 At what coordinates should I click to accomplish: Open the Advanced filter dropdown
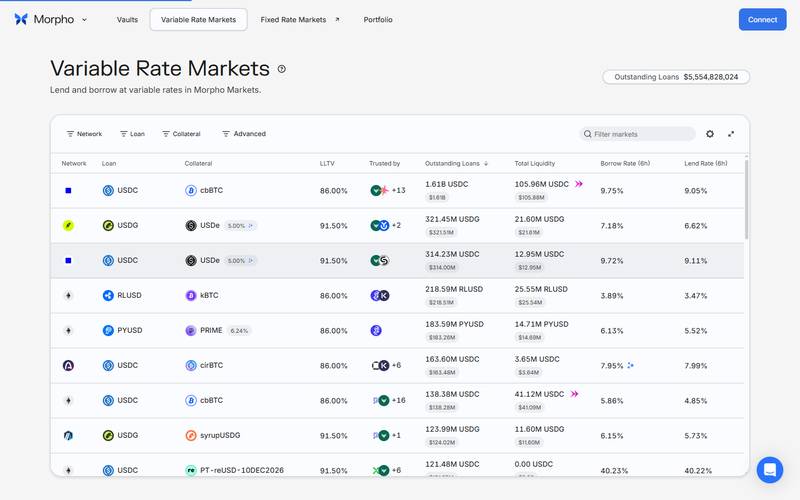[x=244, y=134]
